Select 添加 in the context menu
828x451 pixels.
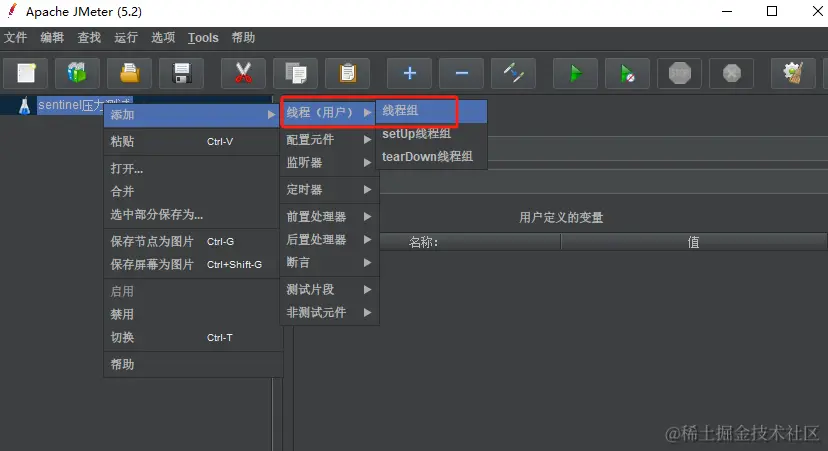click(192, 115)
